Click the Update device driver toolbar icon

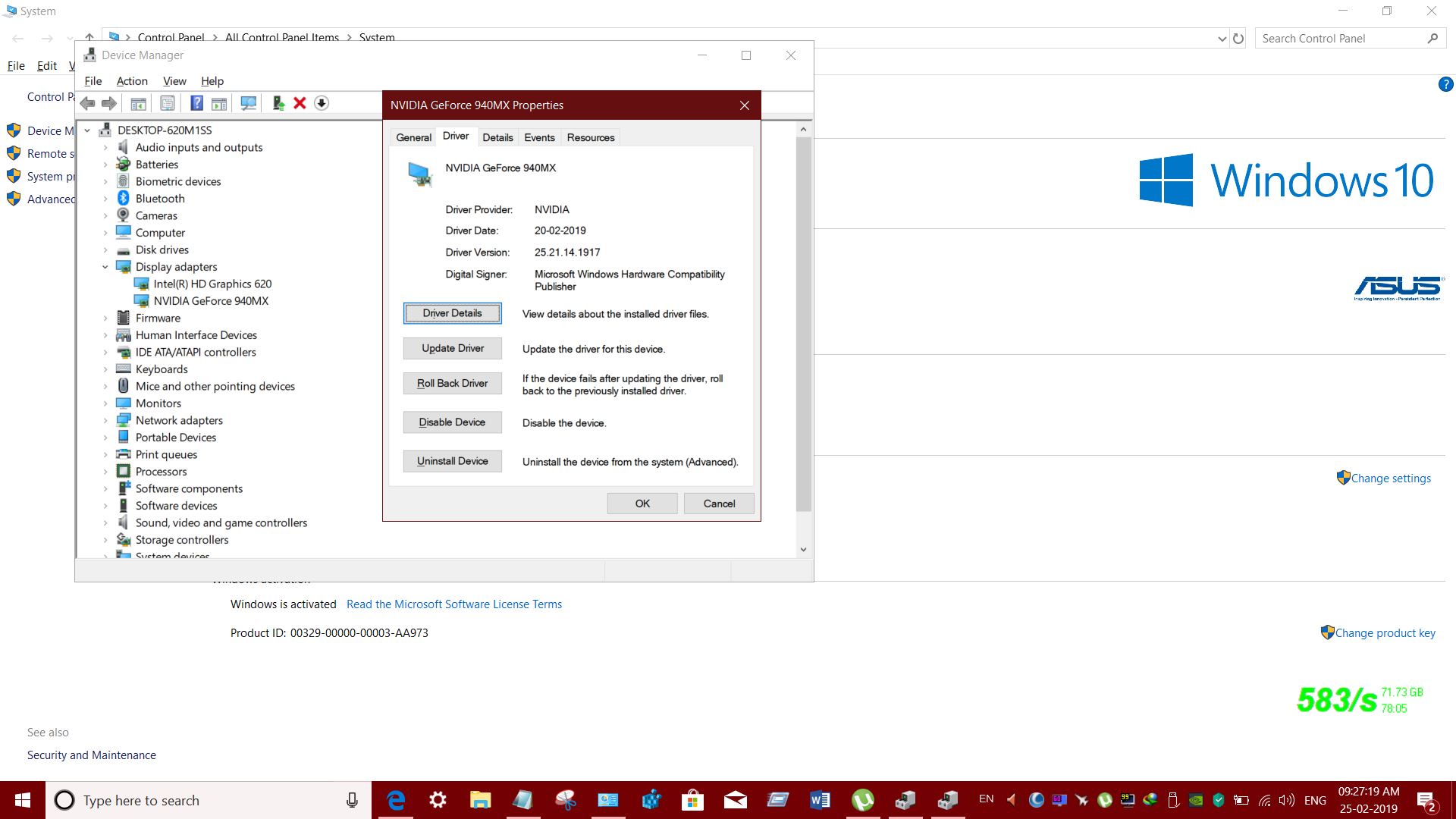[x=278, y=103]
